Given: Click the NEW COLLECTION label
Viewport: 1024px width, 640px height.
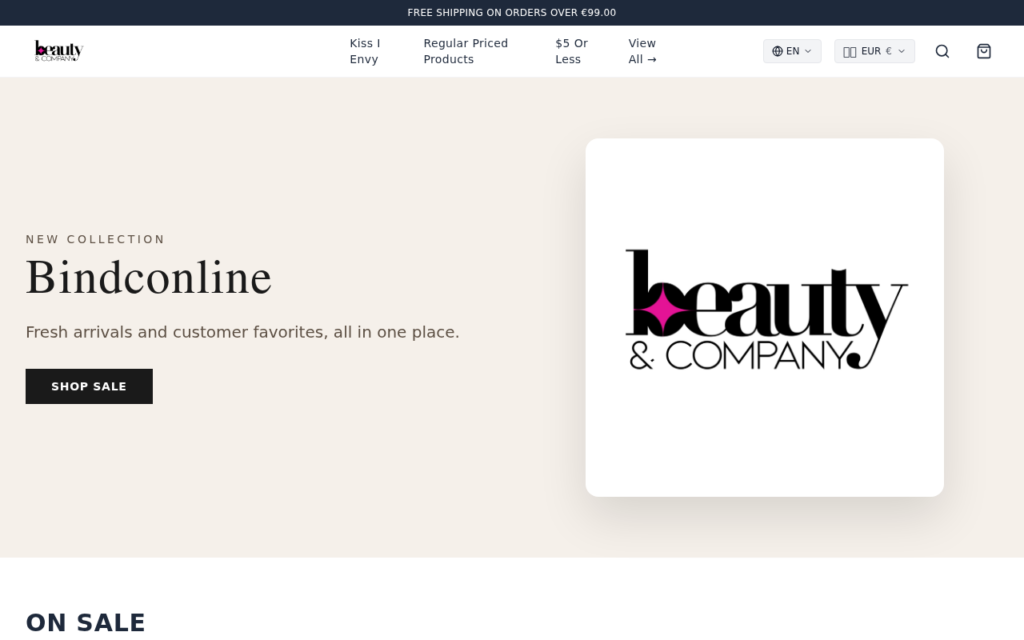Looking at the screenshot, I should (x=95, y=240).
